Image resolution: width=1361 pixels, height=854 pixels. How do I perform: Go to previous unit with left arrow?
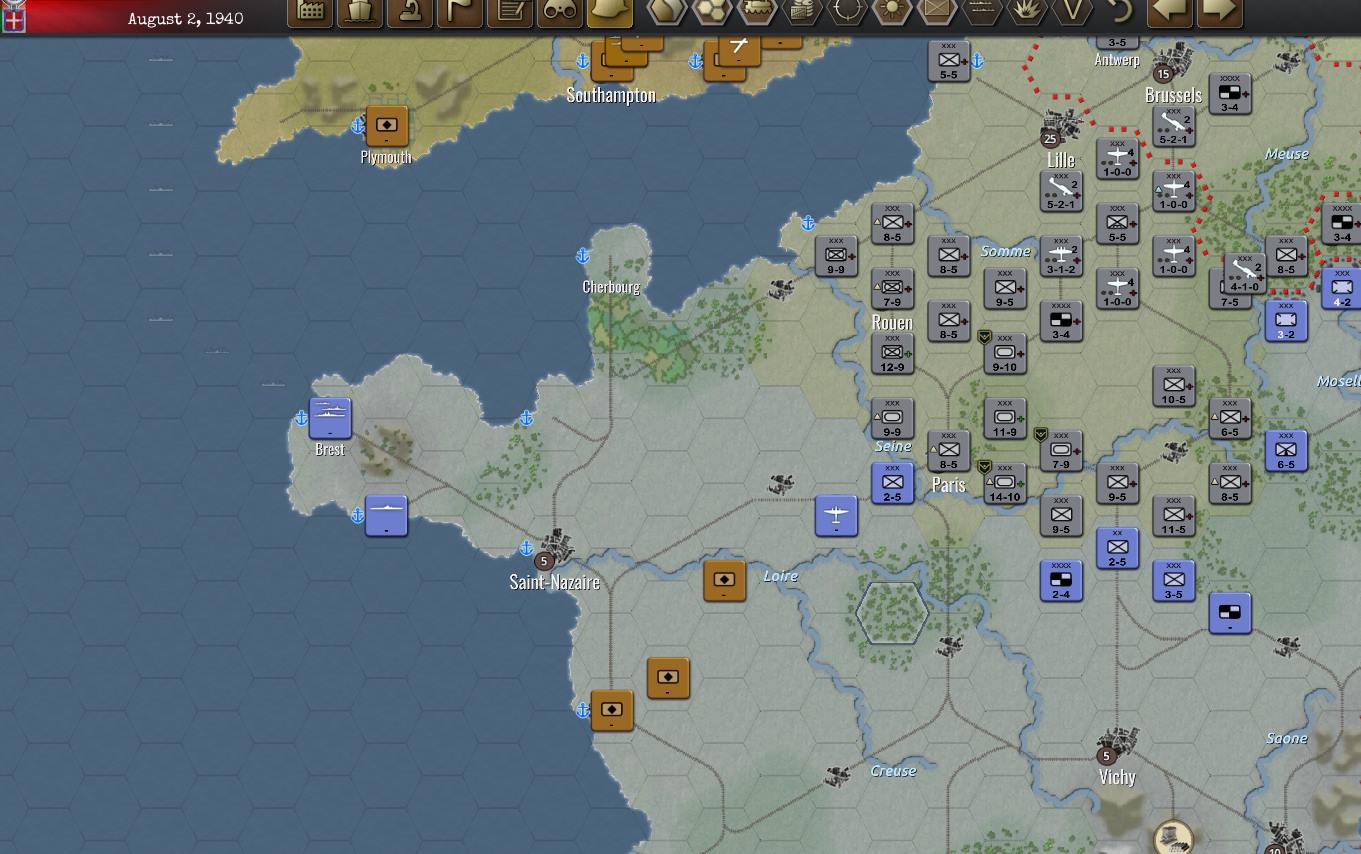pyautogui.click(x=1169, y=12)
